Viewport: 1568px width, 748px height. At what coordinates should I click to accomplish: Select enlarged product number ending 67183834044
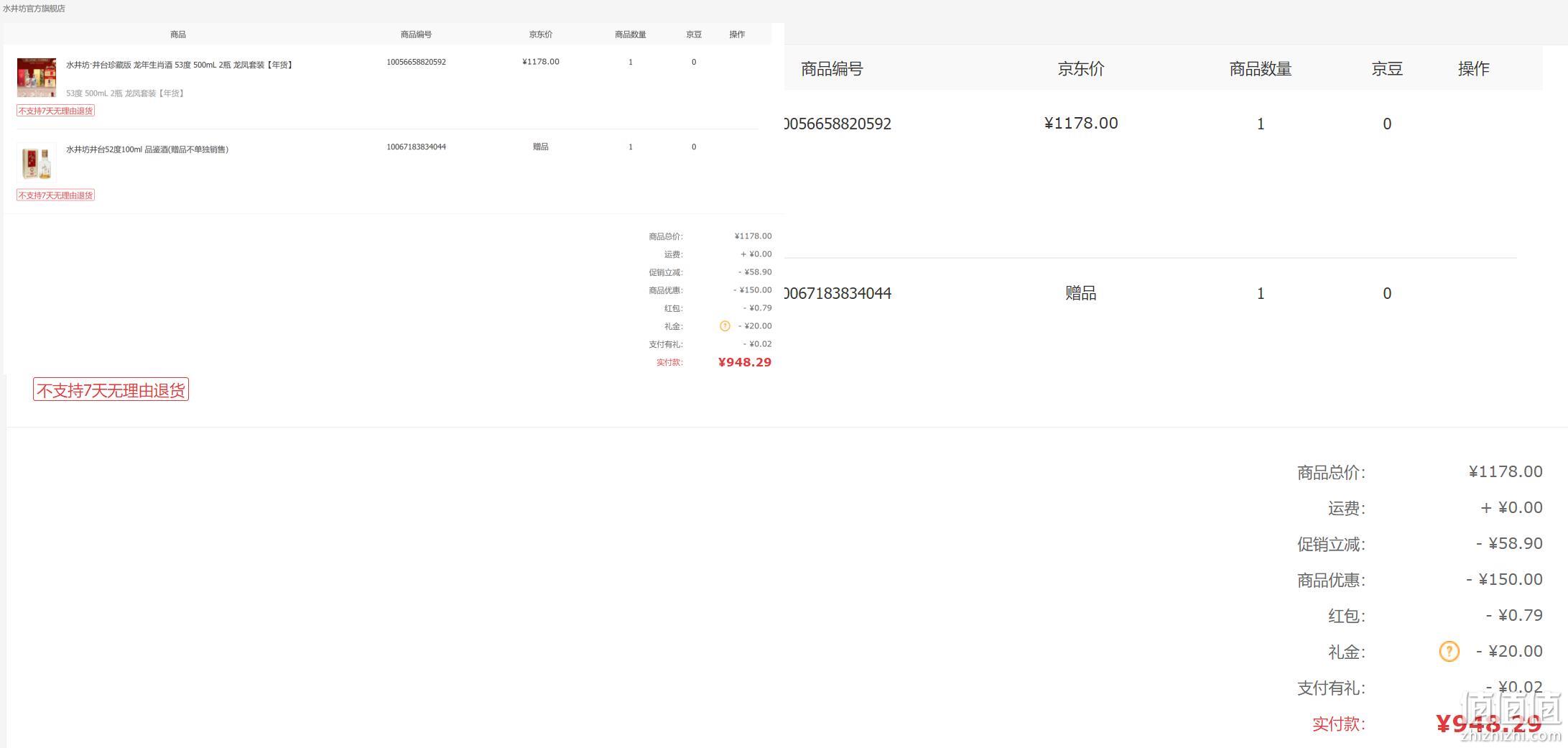[x=838, y=293]
